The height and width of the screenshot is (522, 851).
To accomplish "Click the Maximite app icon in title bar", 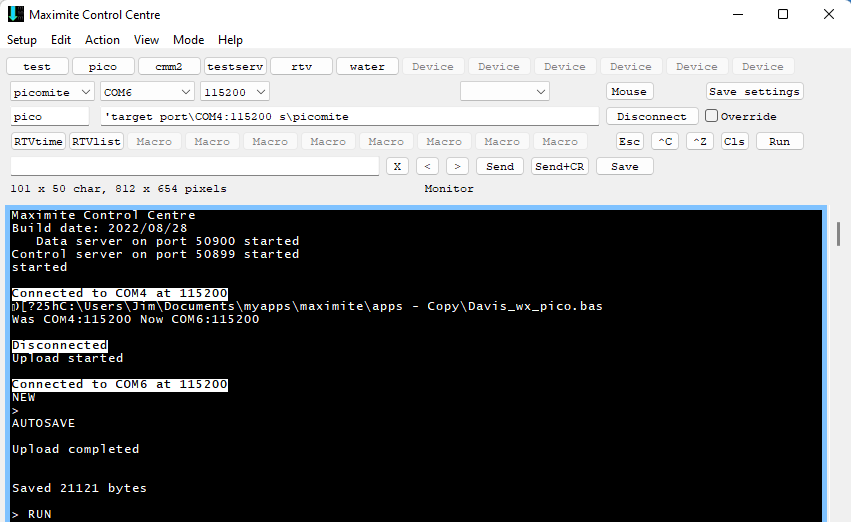I will tap(15, 15).
